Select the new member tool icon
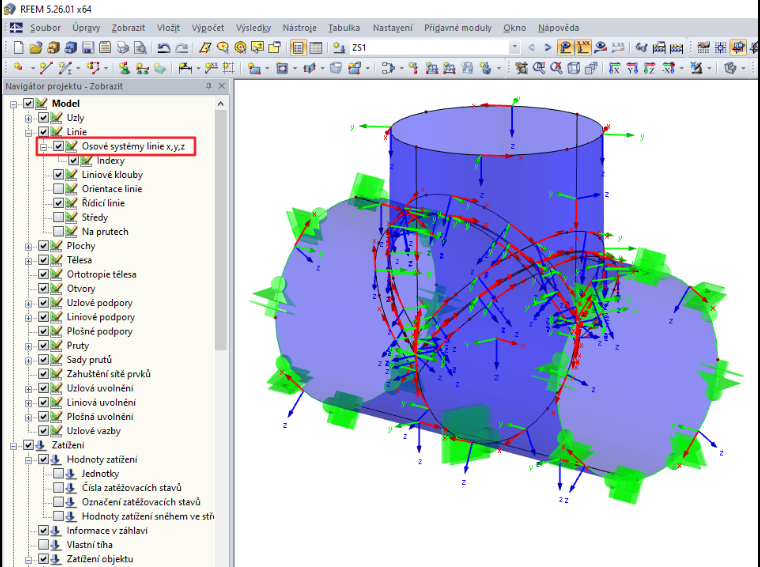 pyautogui.click(x=64, y=68)
